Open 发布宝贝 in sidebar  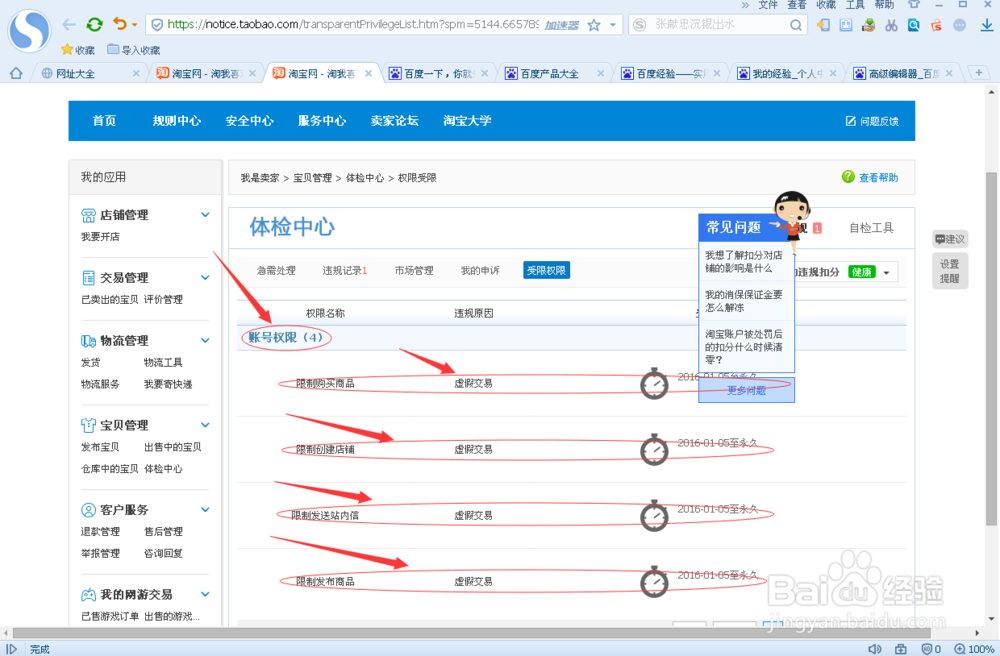point(100,447)
